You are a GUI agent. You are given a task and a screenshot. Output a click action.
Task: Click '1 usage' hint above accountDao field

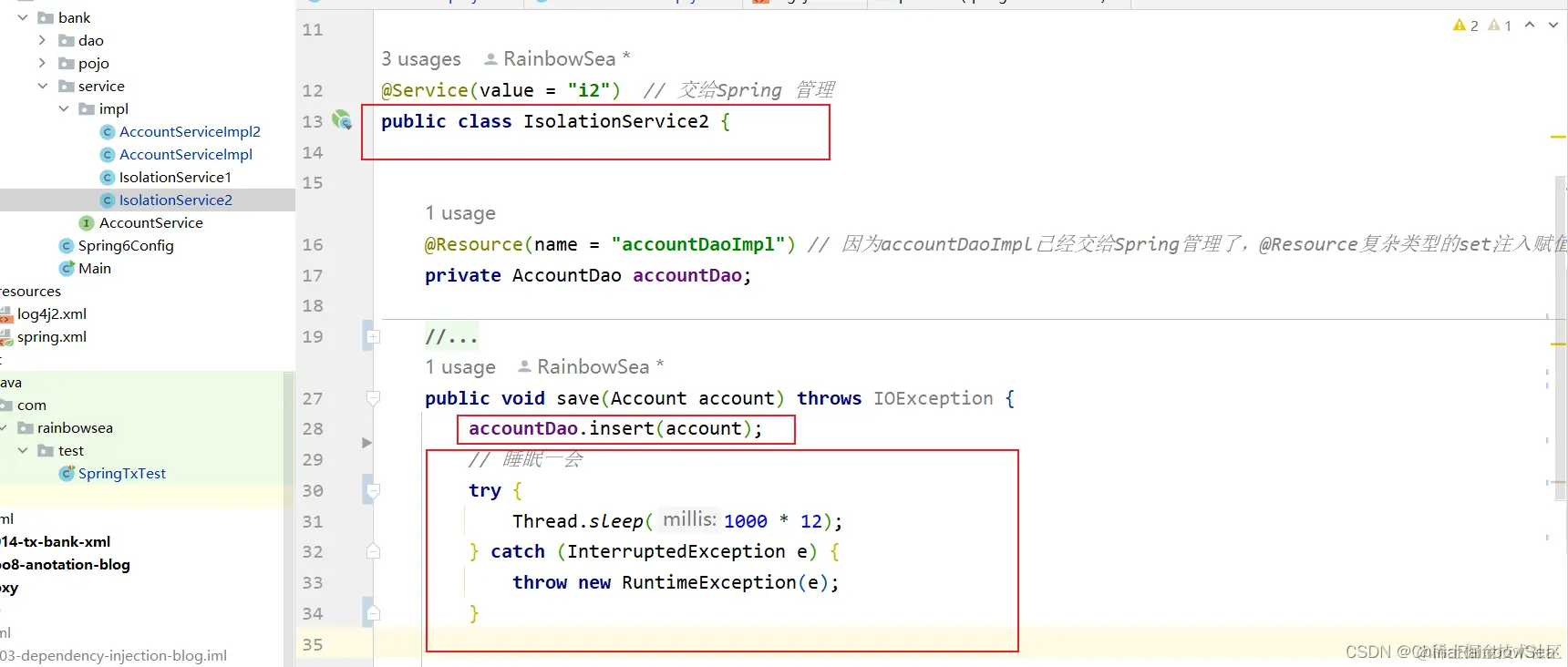pos(460,213)
